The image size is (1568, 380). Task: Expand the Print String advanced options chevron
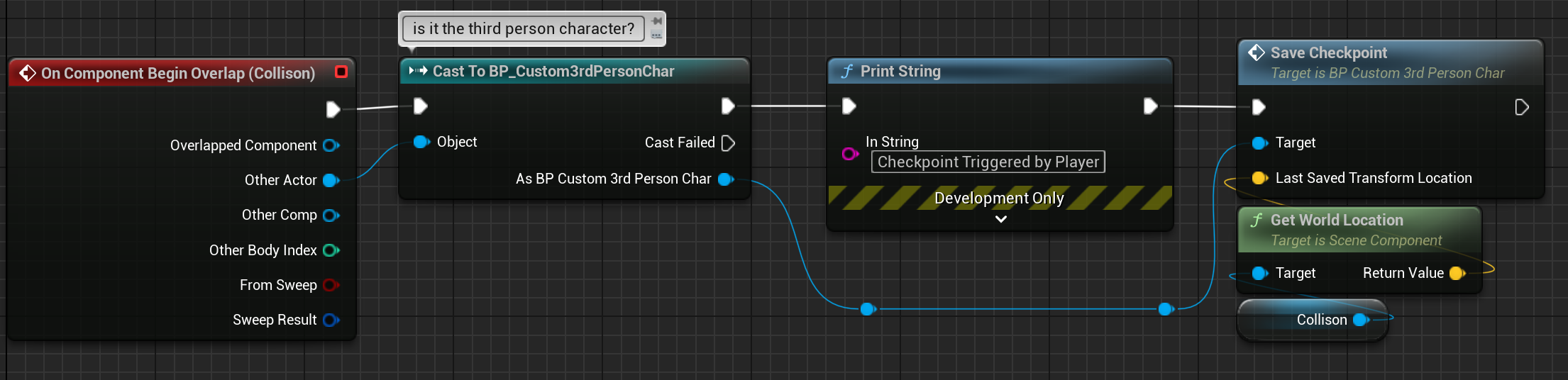coord(1000,219)
